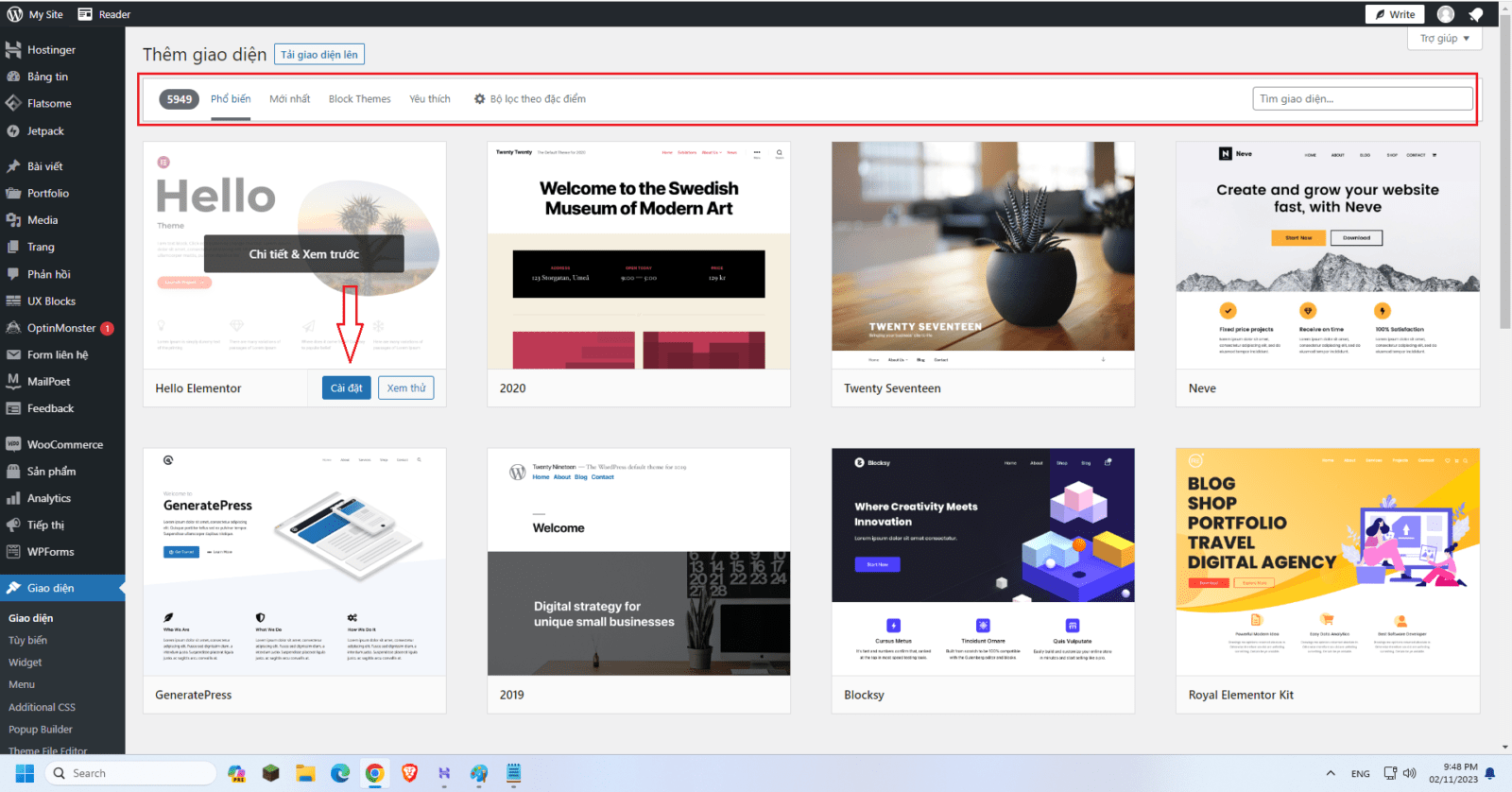Viewport: 1512px width, 792px height.
Task: Open Popup Builder submenu
Action: point(41,730)
